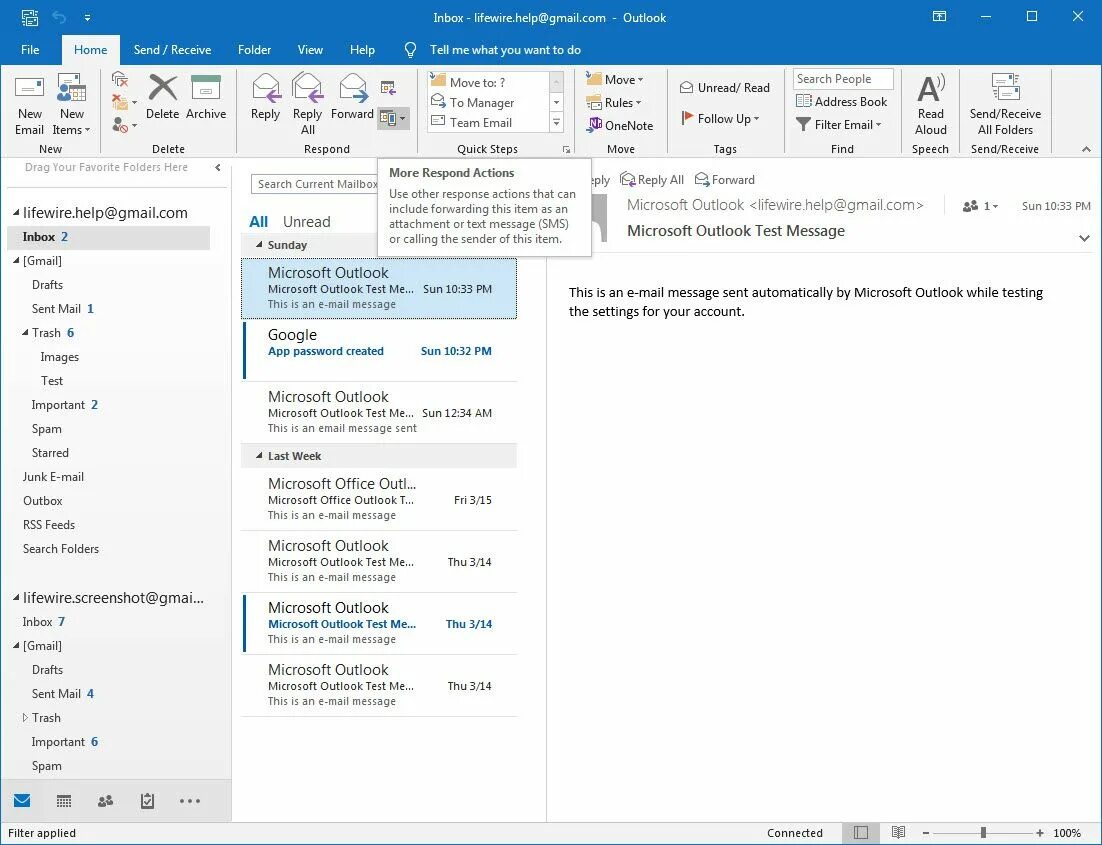Open the Google App password email
The width and height of the screenshot is (1102, 845).
380,351
